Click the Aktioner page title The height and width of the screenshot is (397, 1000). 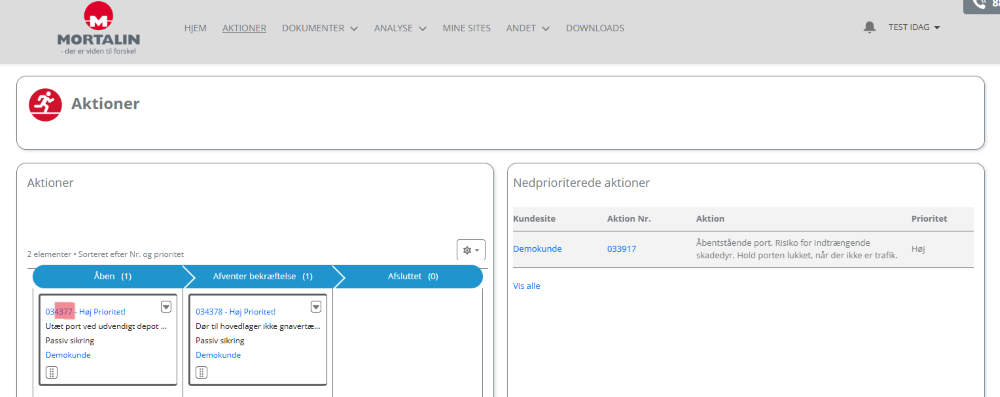click(105, 103)
